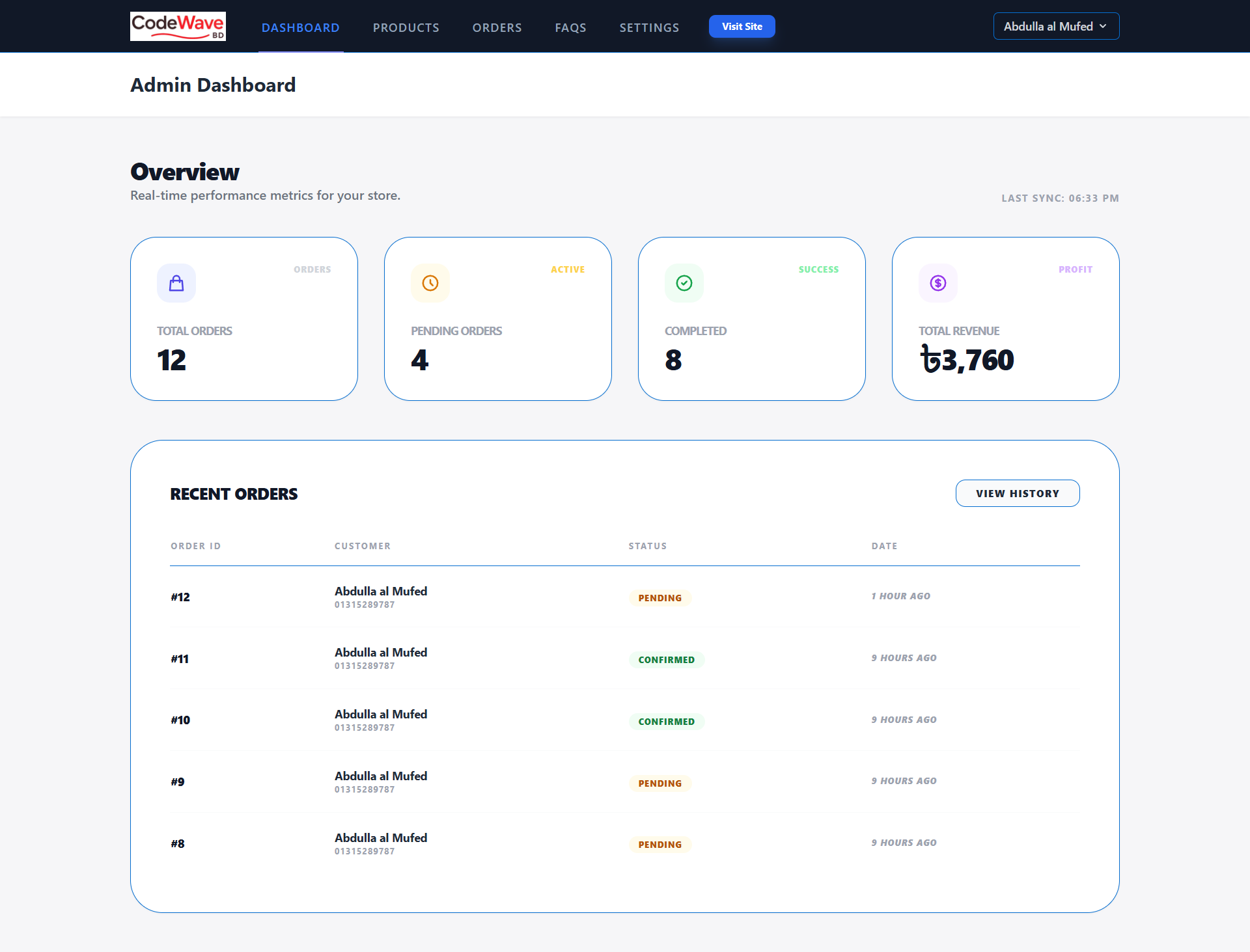The image size is (1250, 952).
Task: Open the Abdulla al Mufed account dropdown
Action: point(1056,26)
